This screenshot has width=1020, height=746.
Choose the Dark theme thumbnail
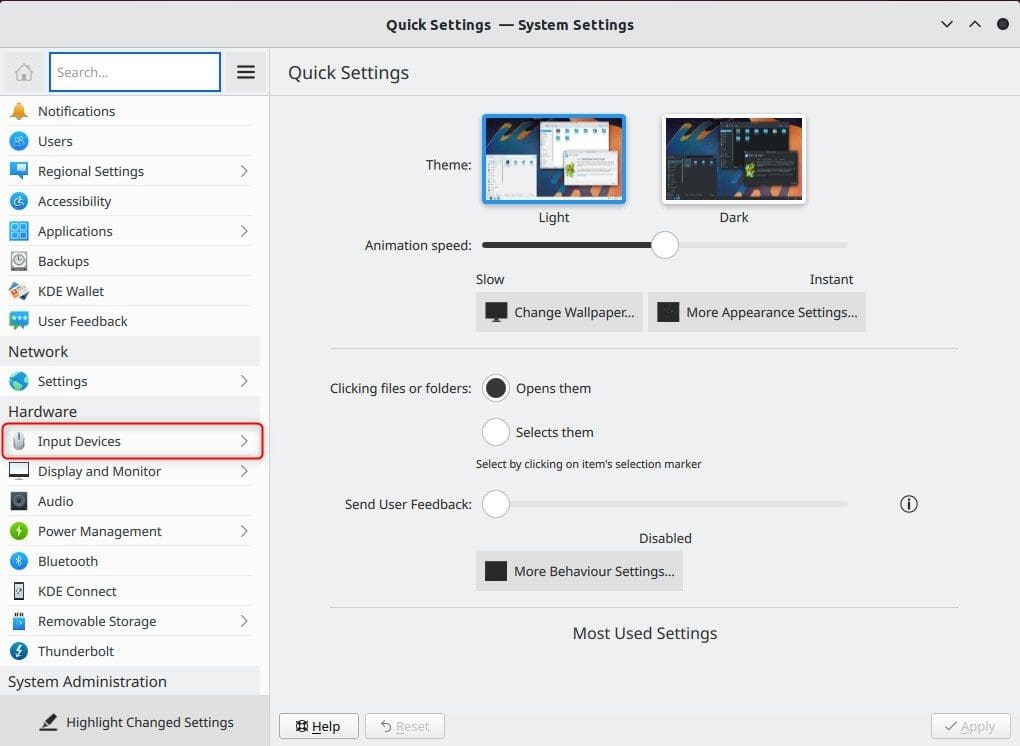[x=733, y=160]
